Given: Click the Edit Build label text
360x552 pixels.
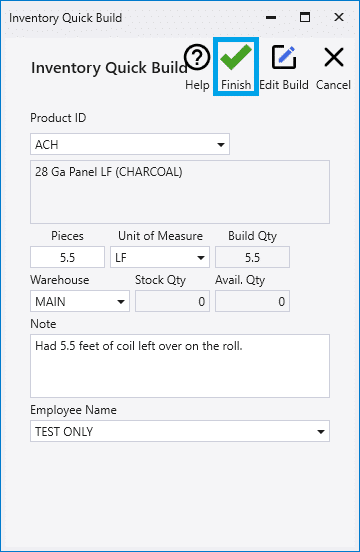Looking at the screenshot, I should tap(284, 85).
